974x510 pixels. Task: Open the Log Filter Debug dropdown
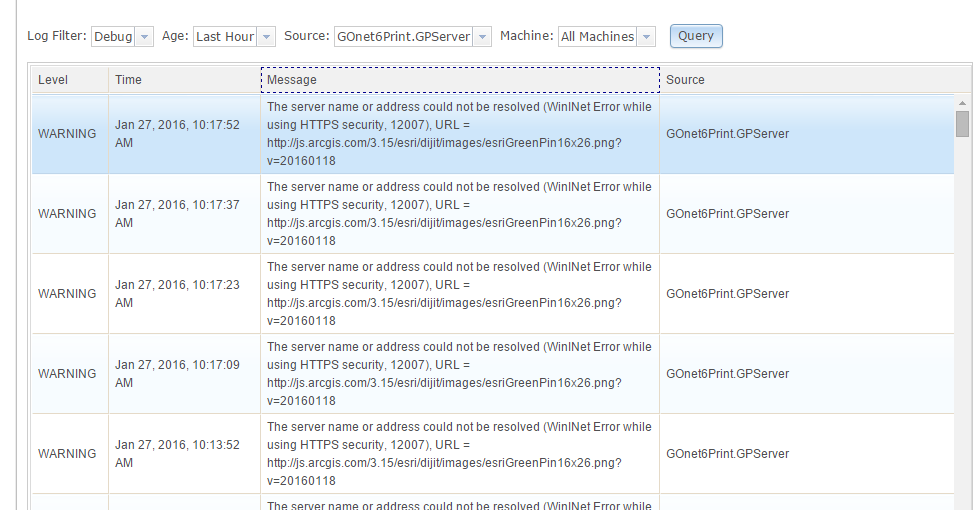122,37
